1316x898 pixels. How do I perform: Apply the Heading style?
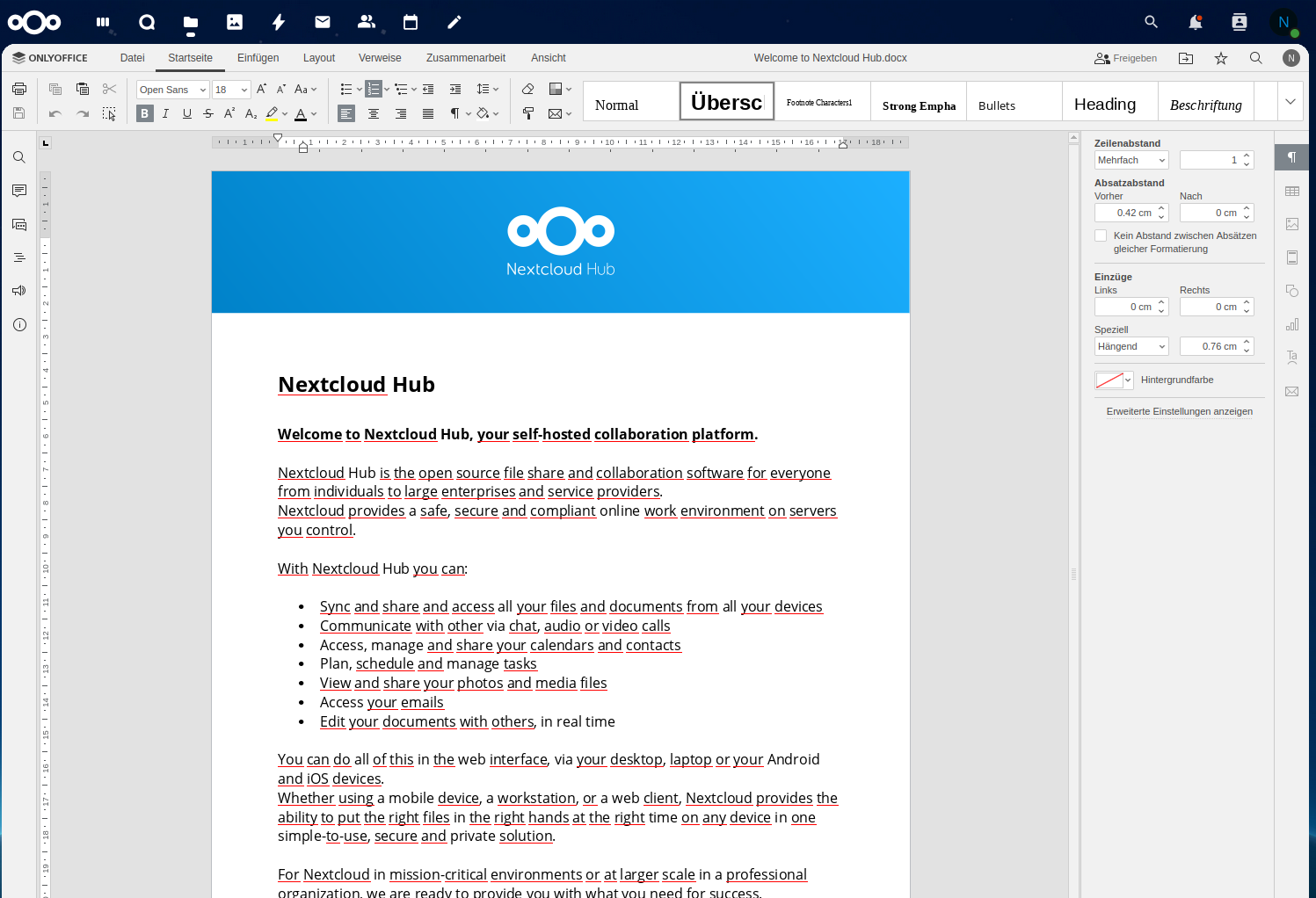(x=1110, y=101)
